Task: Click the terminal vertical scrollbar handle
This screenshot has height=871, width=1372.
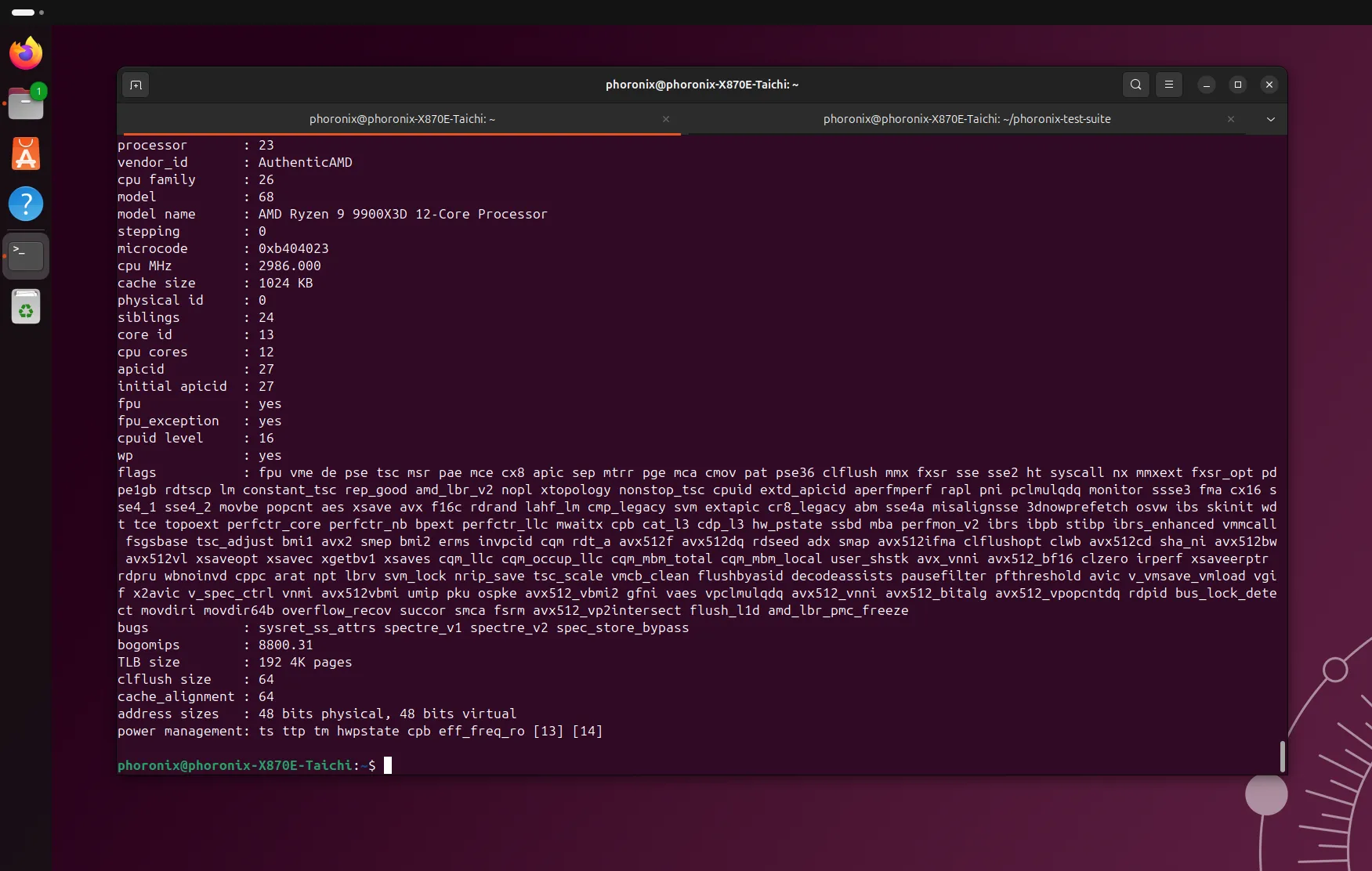Action: pos(1282,756)
